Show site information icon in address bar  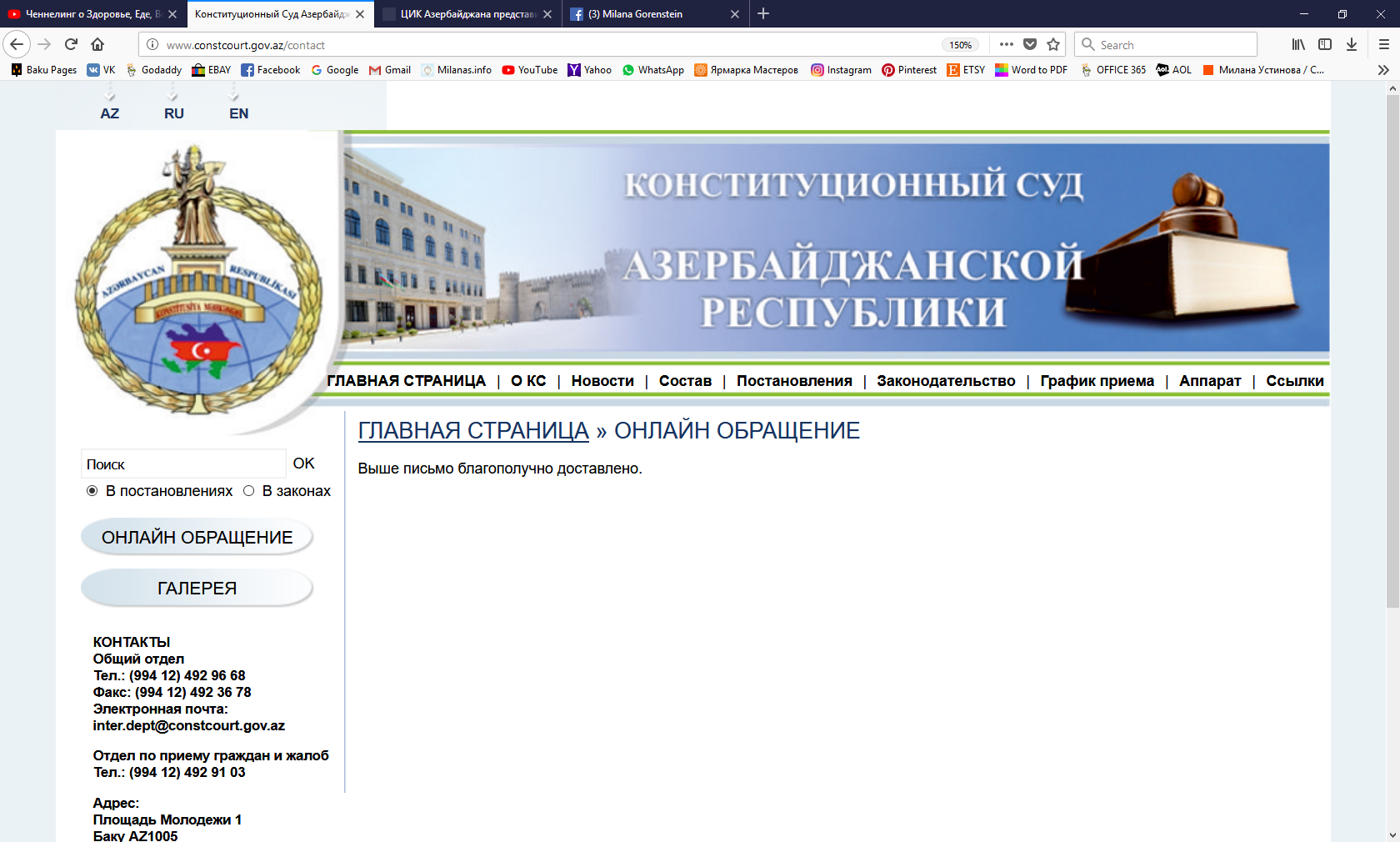click(x=152, y=45)
